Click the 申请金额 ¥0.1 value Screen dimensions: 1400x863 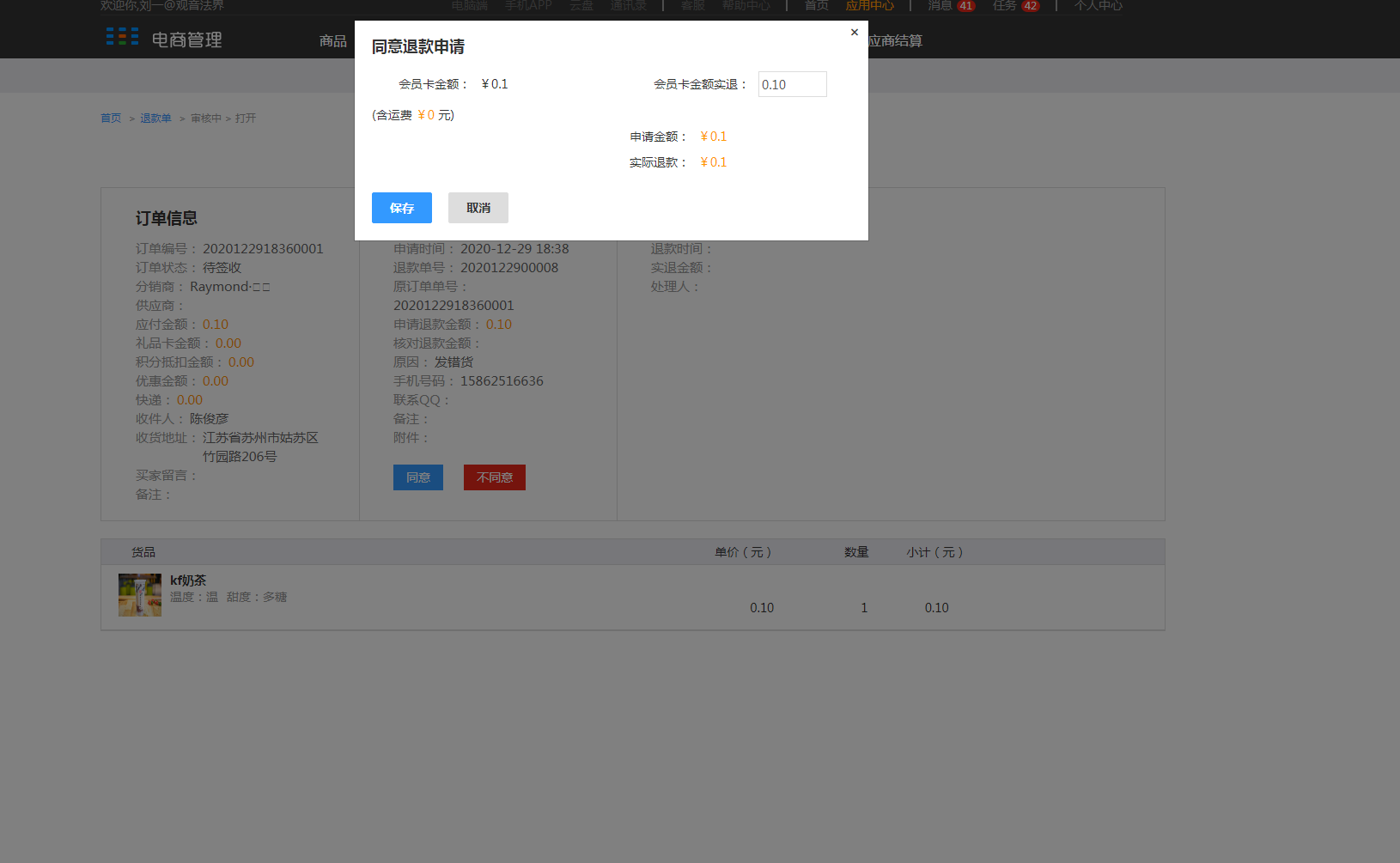click(x=713, y=137)
